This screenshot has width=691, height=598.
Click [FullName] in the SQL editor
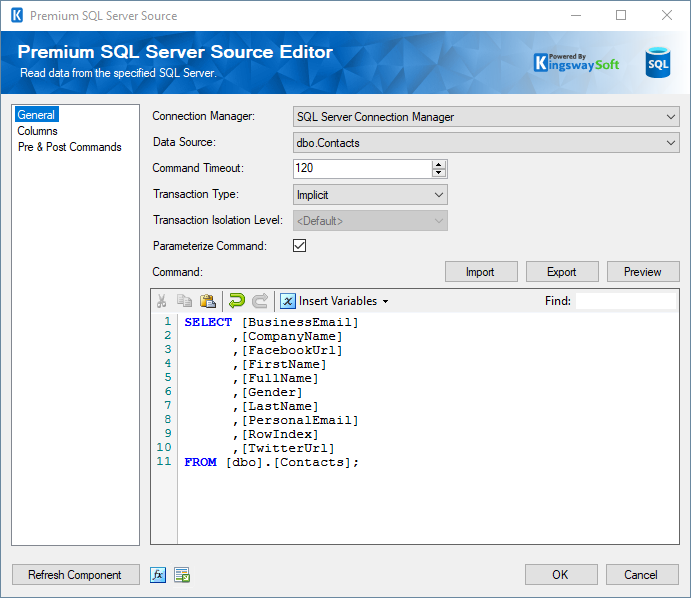point(280,379)
